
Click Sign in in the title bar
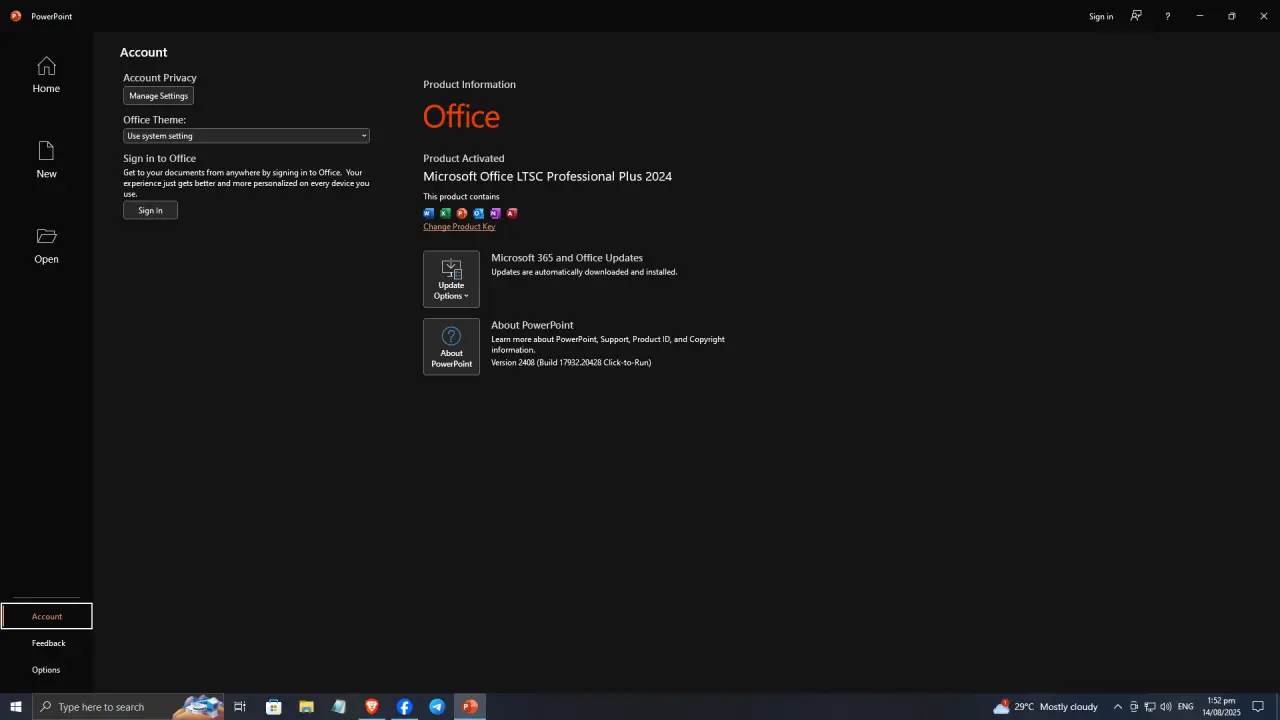pyautogui.click(x=1101, y=16)
